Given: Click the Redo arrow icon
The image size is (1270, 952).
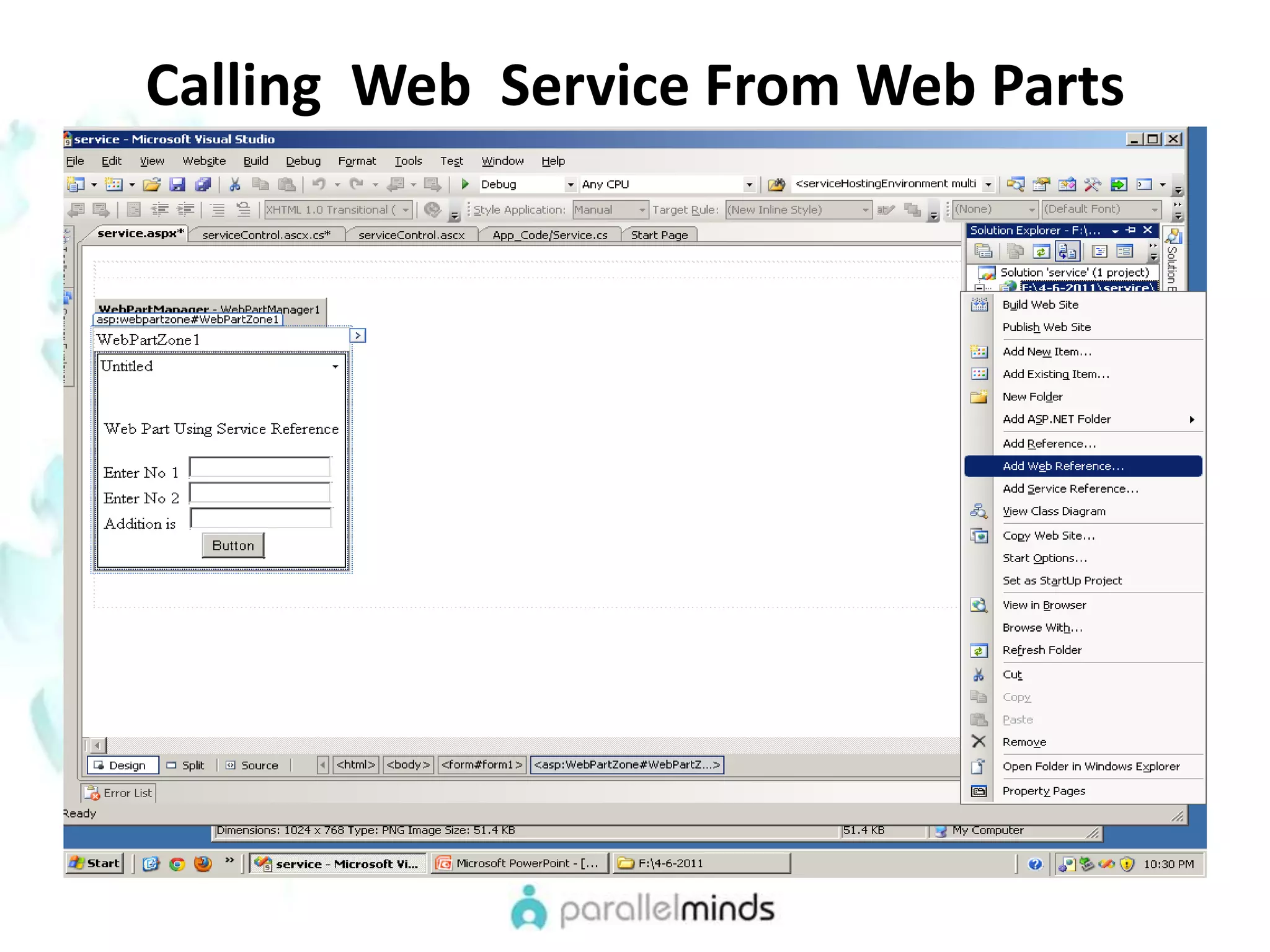Looking at the screenshot, I should point(357,184).
